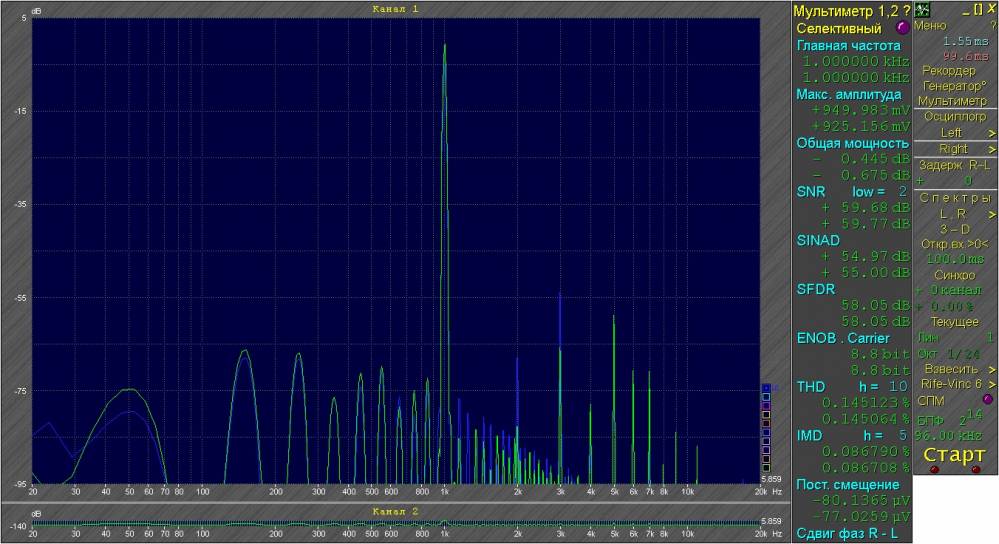This screenshot has width=999, height=544.
Task: Open the Генератор panel
Action: [953, 85]
